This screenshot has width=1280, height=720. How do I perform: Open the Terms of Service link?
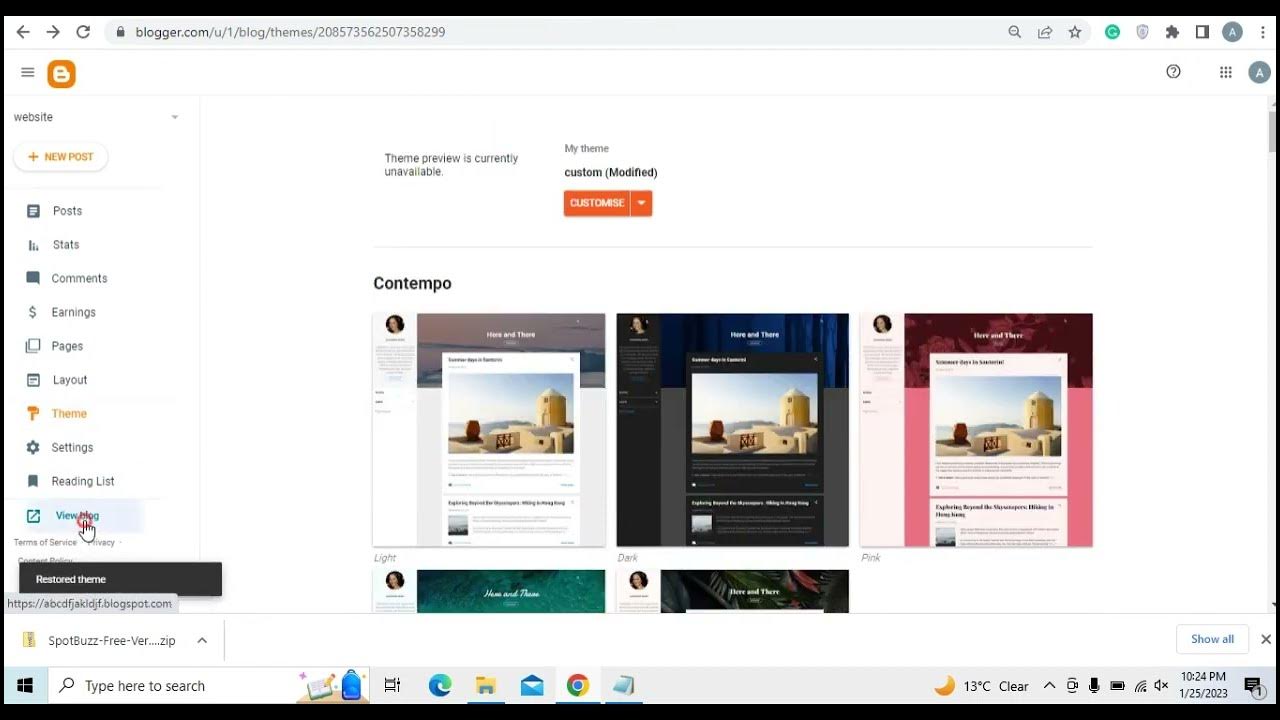[x=45, y=542]
